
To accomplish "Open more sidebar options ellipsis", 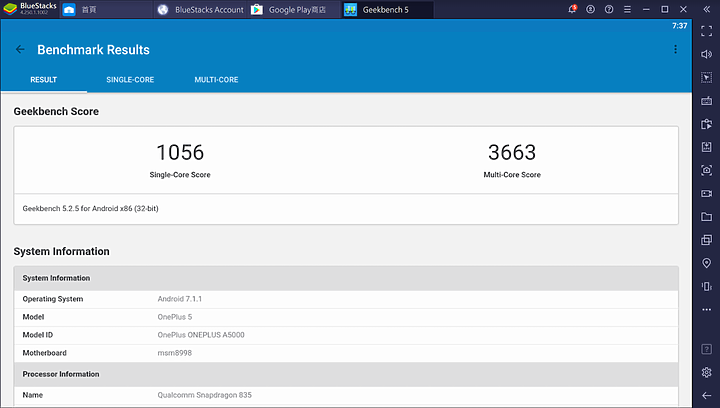I will click(706, 310).
